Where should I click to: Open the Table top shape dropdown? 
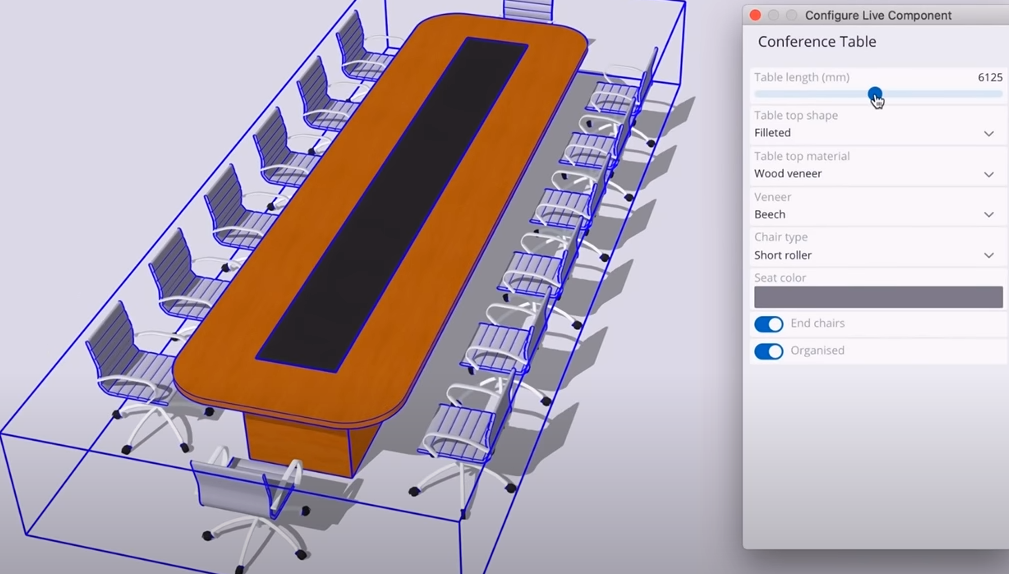point(877,133)
